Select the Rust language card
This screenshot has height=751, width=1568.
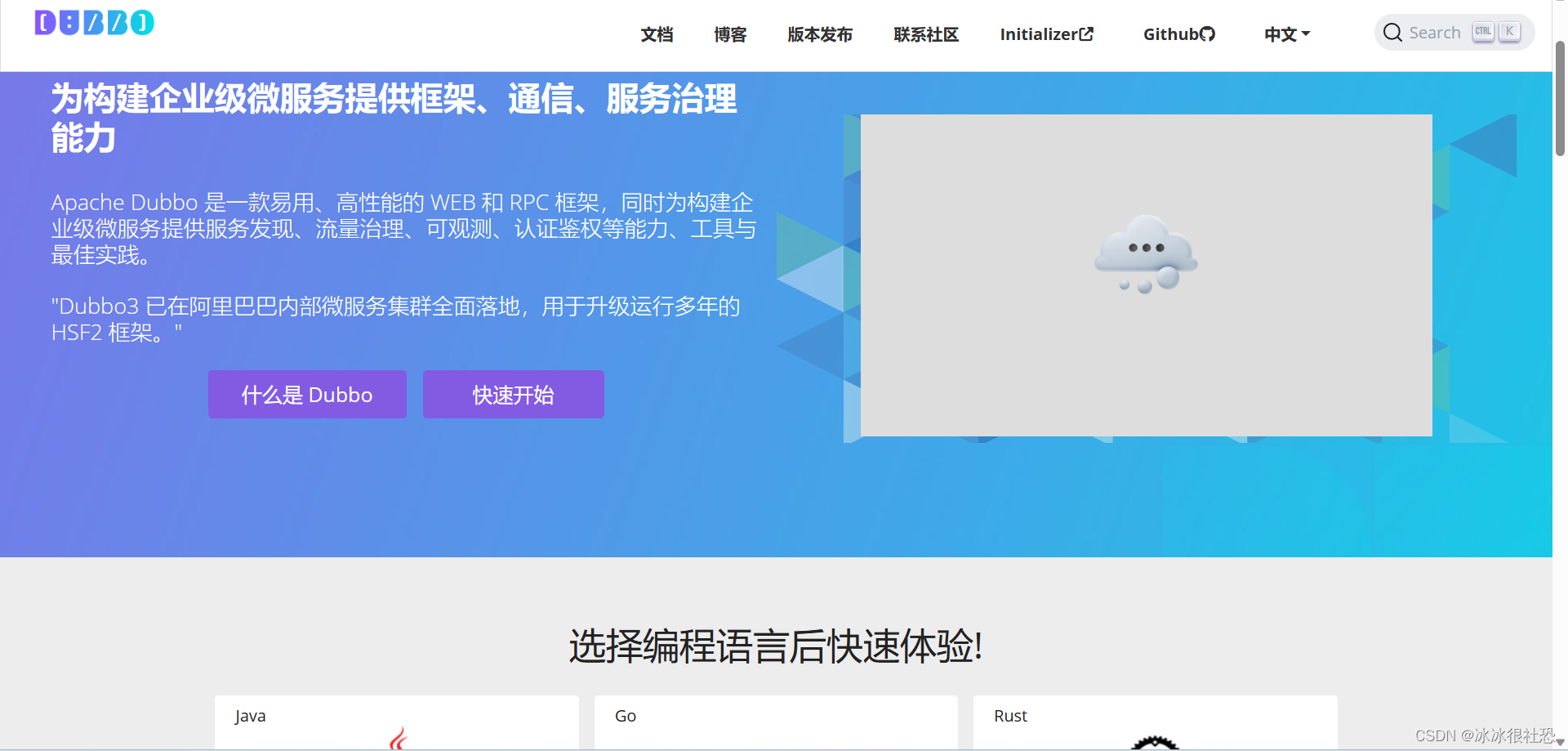pyautogui.click(x=1155, y=722)
